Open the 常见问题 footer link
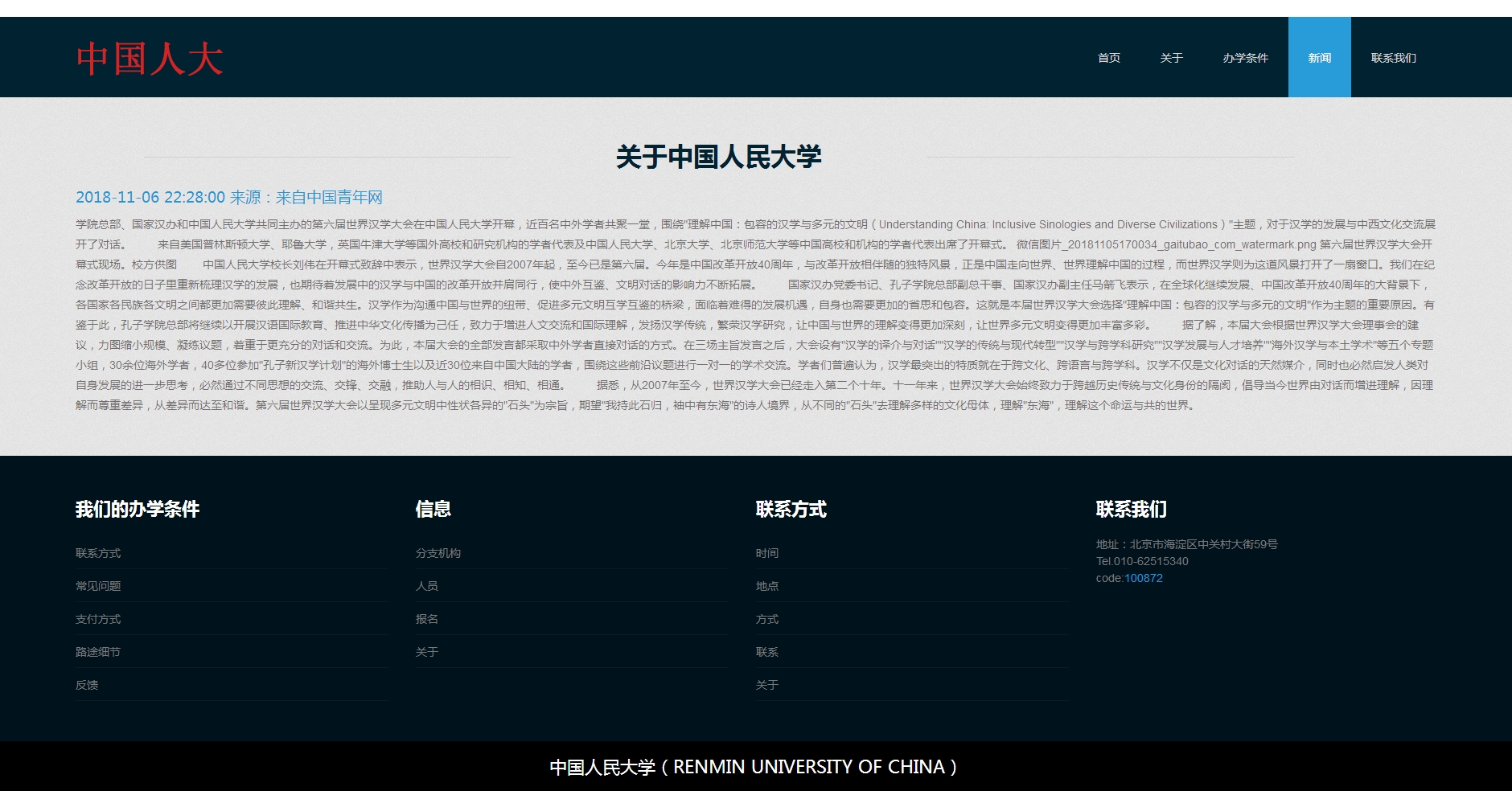Image resolution: width=1512 pixels, height=791 pixels. [98, 586]
